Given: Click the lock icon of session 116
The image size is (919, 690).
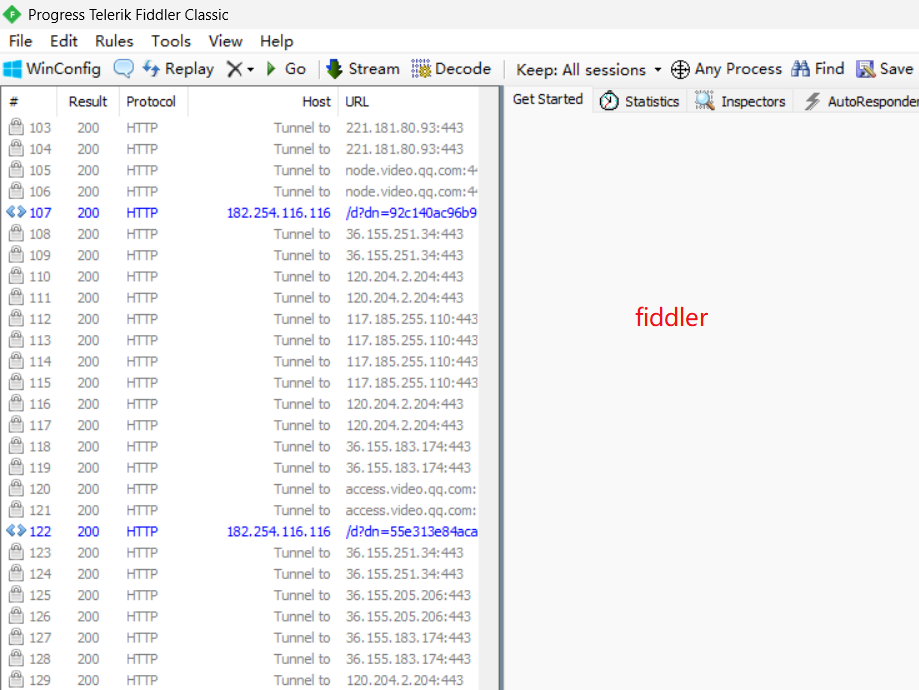Looking at the screenshot, I should (x=16, y=403).
